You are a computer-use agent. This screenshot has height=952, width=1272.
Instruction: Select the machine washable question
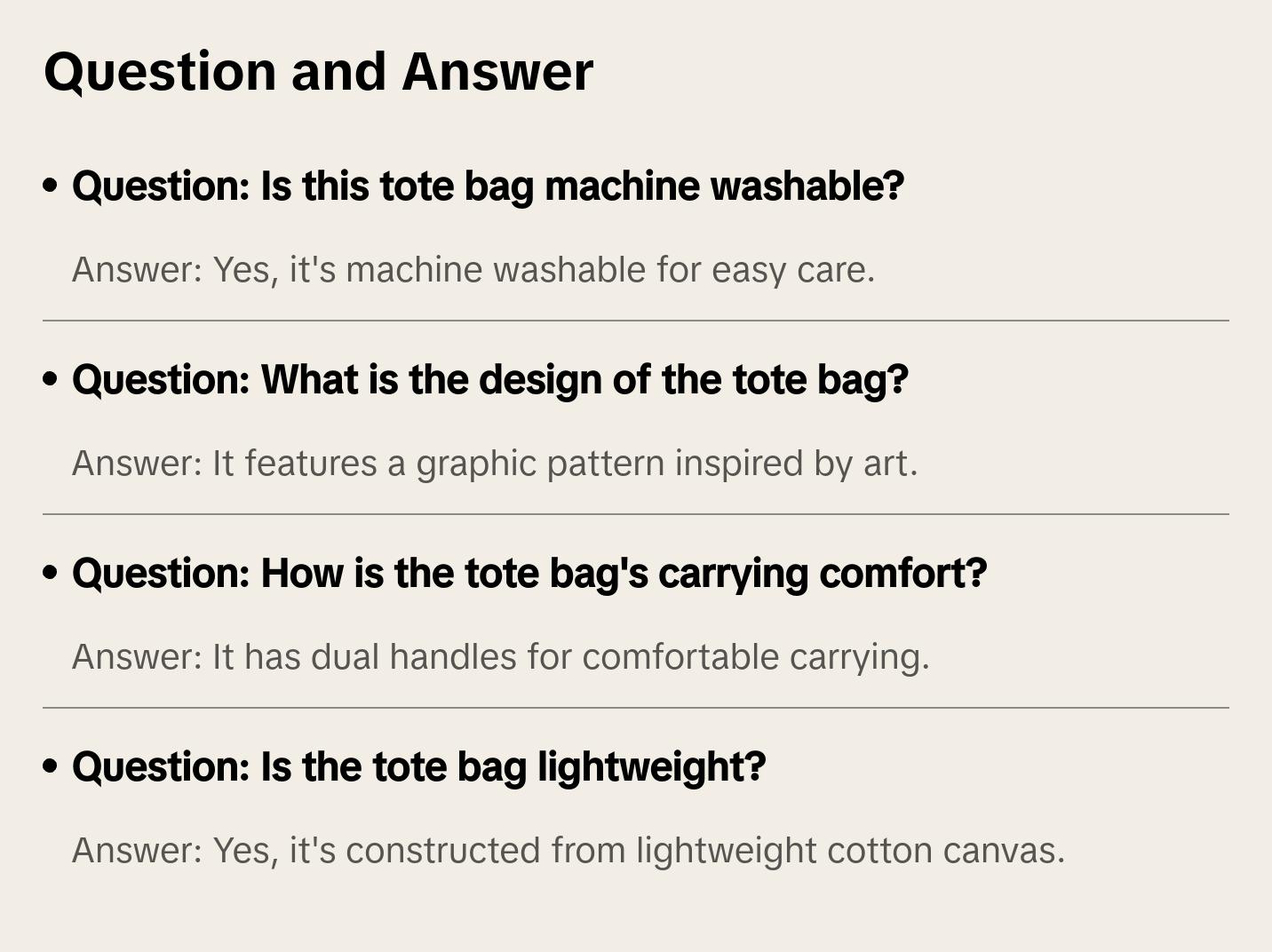click(x=488, y=186)
